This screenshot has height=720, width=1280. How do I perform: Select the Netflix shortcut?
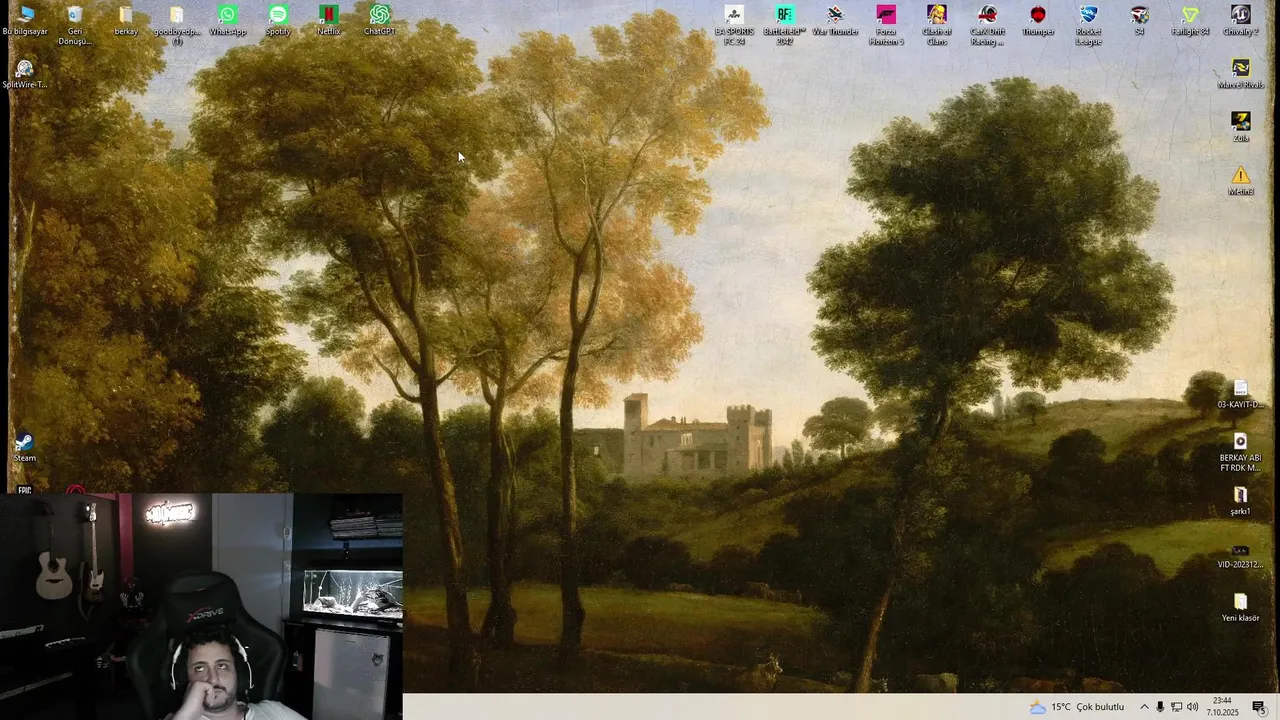329,21
